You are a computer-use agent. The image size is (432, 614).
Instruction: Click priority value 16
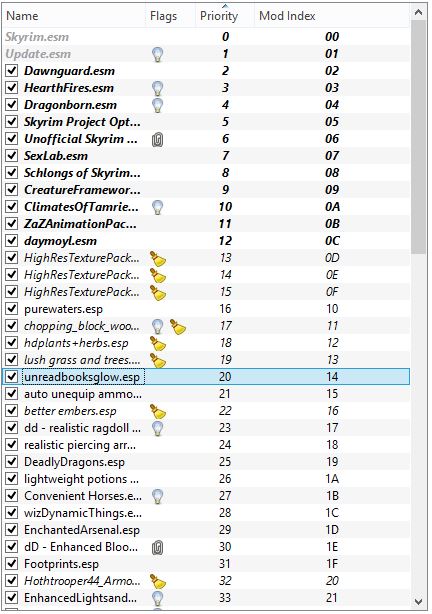pyautogui.click(x=225, y=309)
